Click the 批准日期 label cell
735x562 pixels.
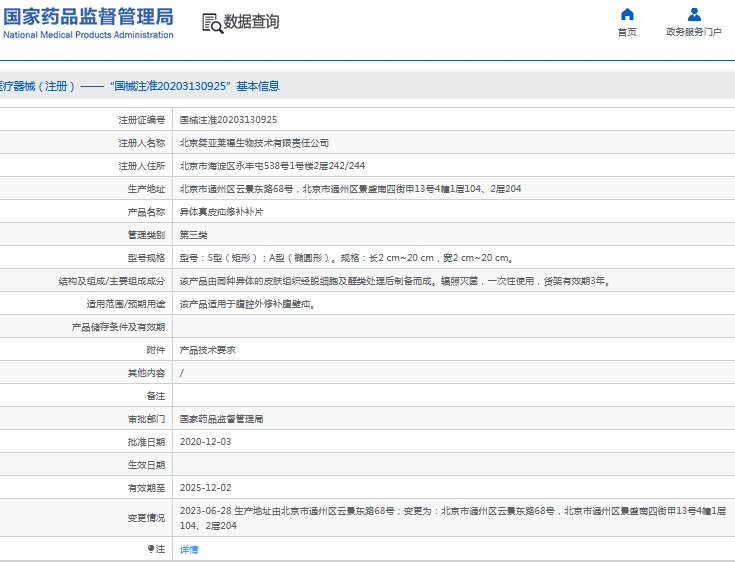click(146, 442)
